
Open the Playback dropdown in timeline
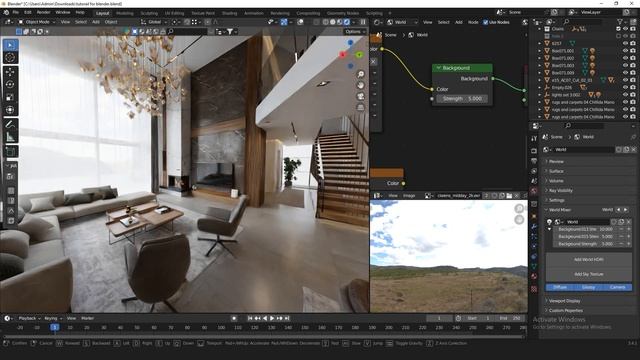[x=29, y=318]
